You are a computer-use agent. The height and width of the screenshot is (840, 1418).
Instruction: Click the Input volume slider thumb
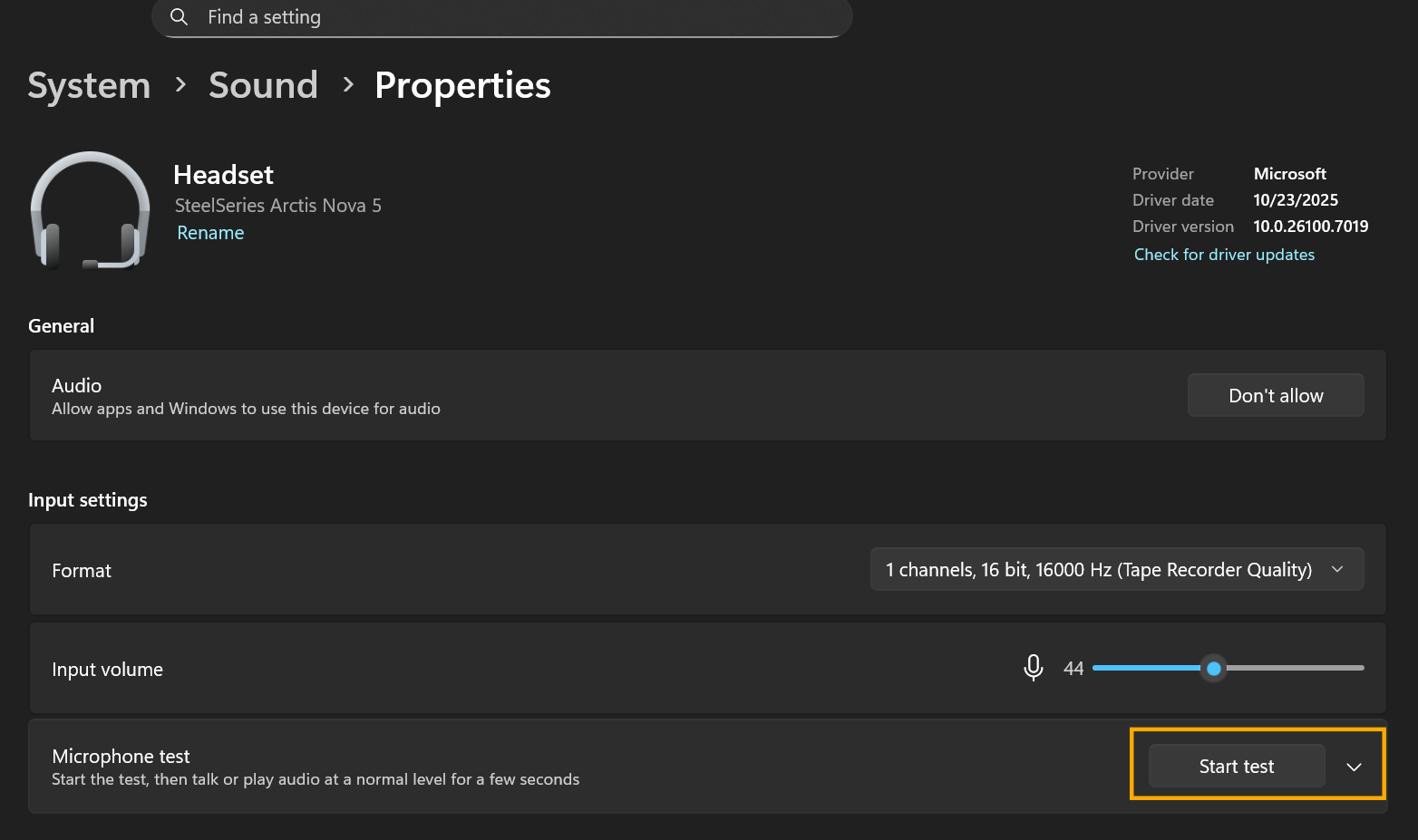tap(1214, 669)
